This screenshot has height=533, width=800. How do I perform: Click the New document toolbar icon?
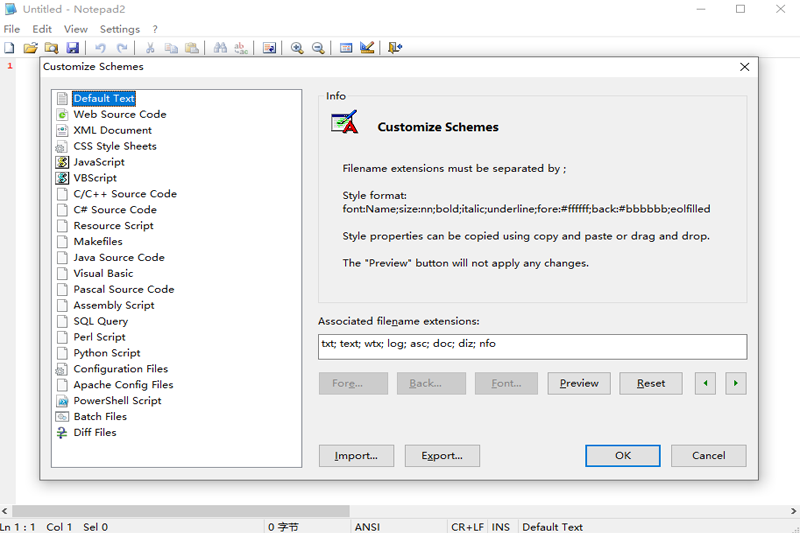point(9,48)
